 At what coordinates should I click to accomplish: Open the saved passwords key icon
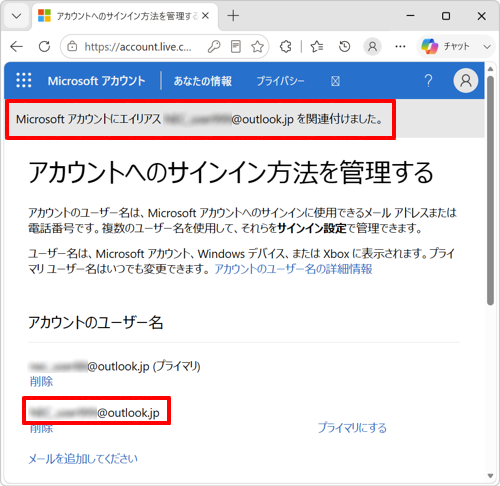tap(214, 47)
